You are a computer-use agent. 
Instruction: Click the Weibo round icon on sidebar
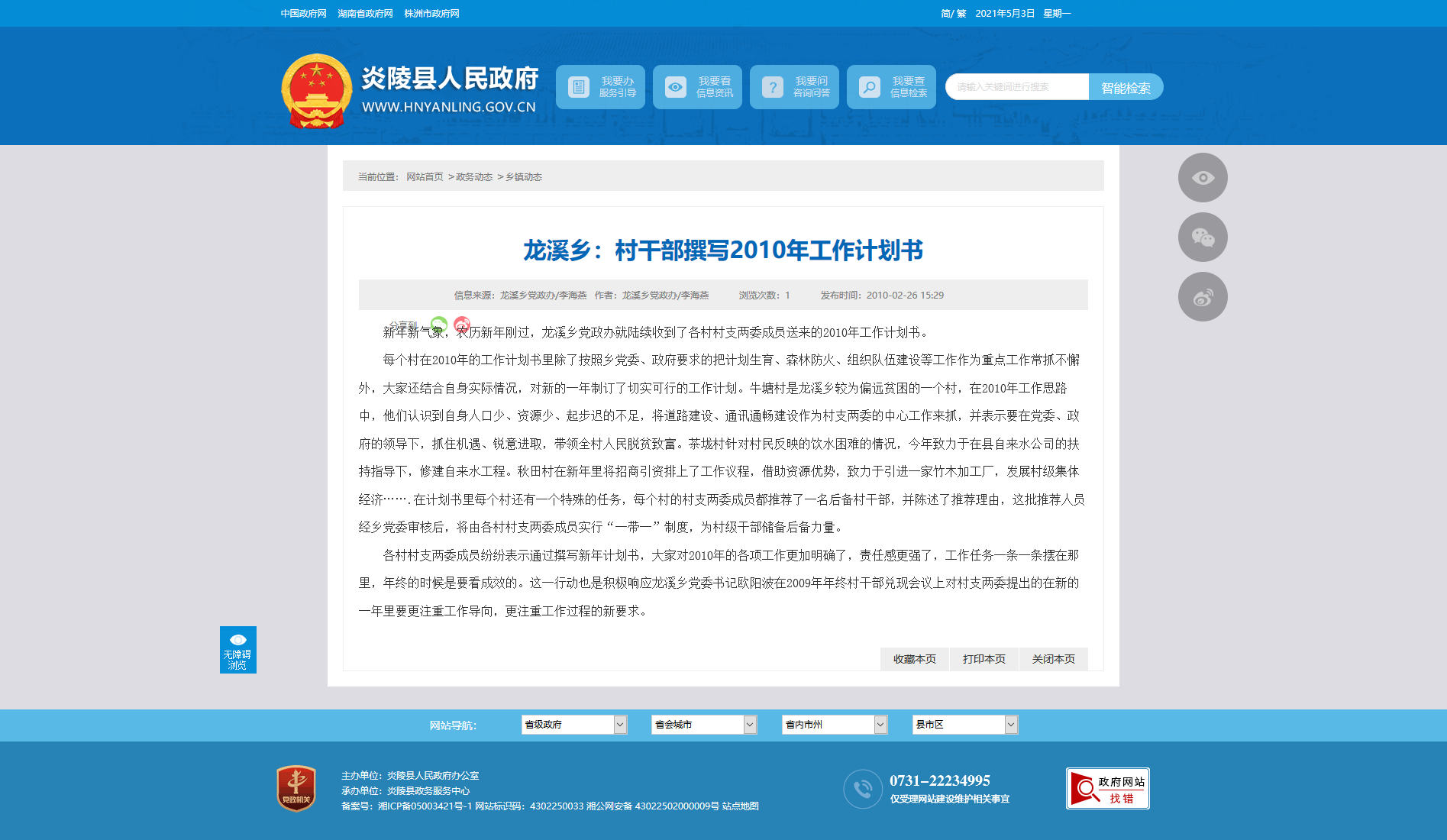tap(1202, 297)
